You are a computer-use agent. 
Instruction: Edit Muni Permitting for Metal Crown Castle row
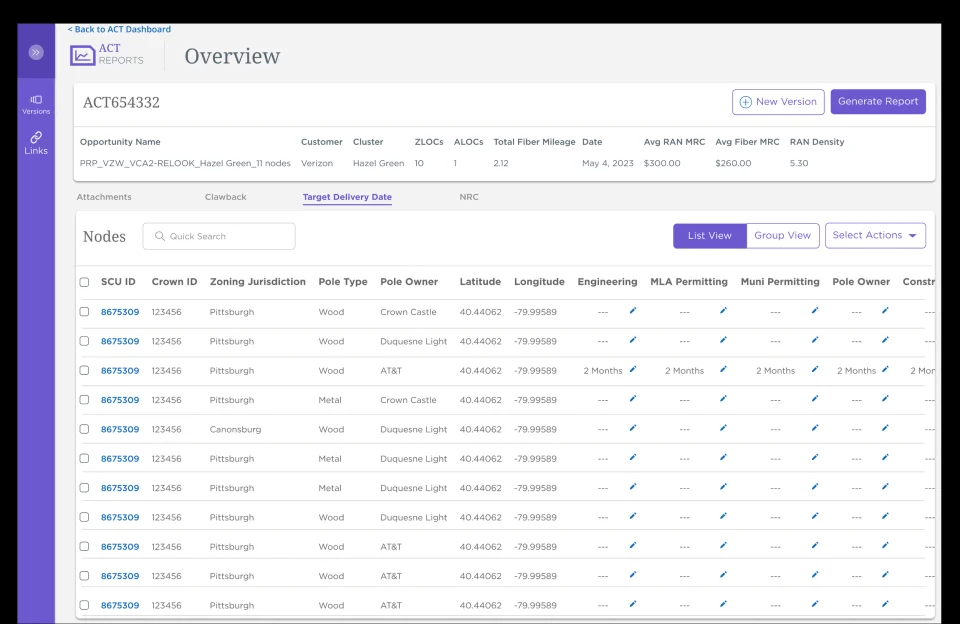(x=815, y=399)
